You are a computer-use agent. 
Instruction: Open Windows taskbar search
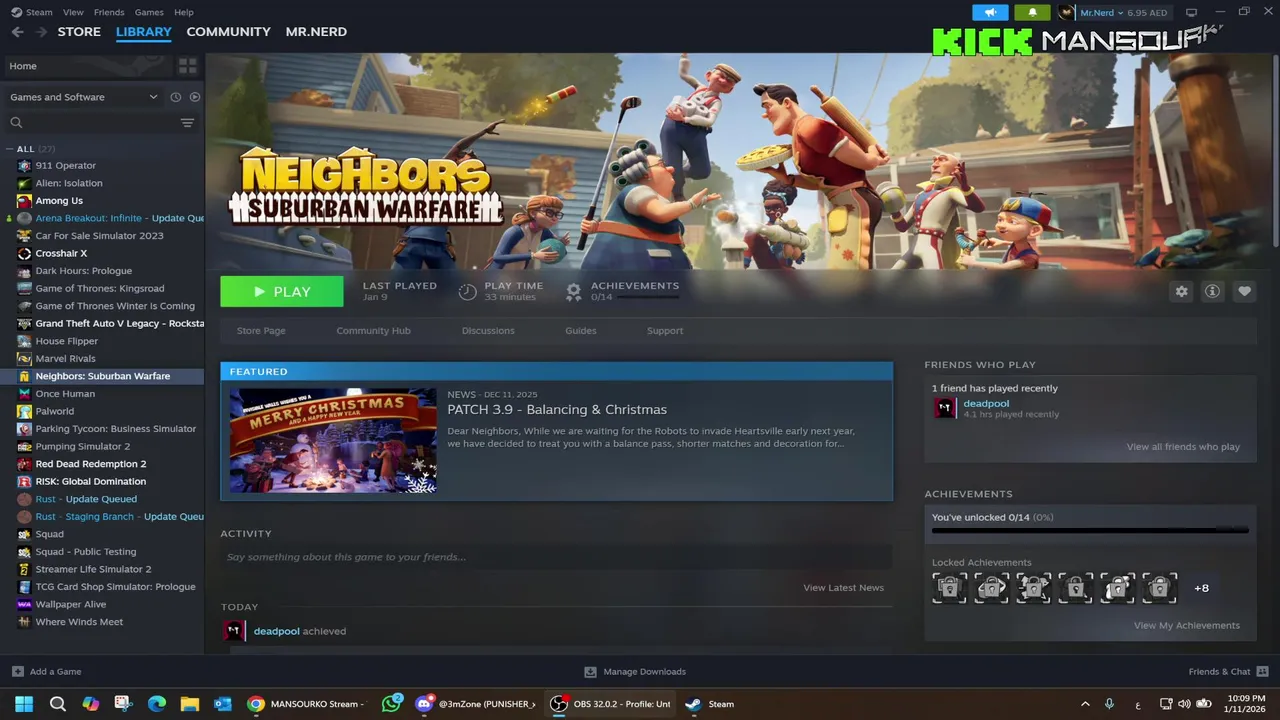coord(58,704)
